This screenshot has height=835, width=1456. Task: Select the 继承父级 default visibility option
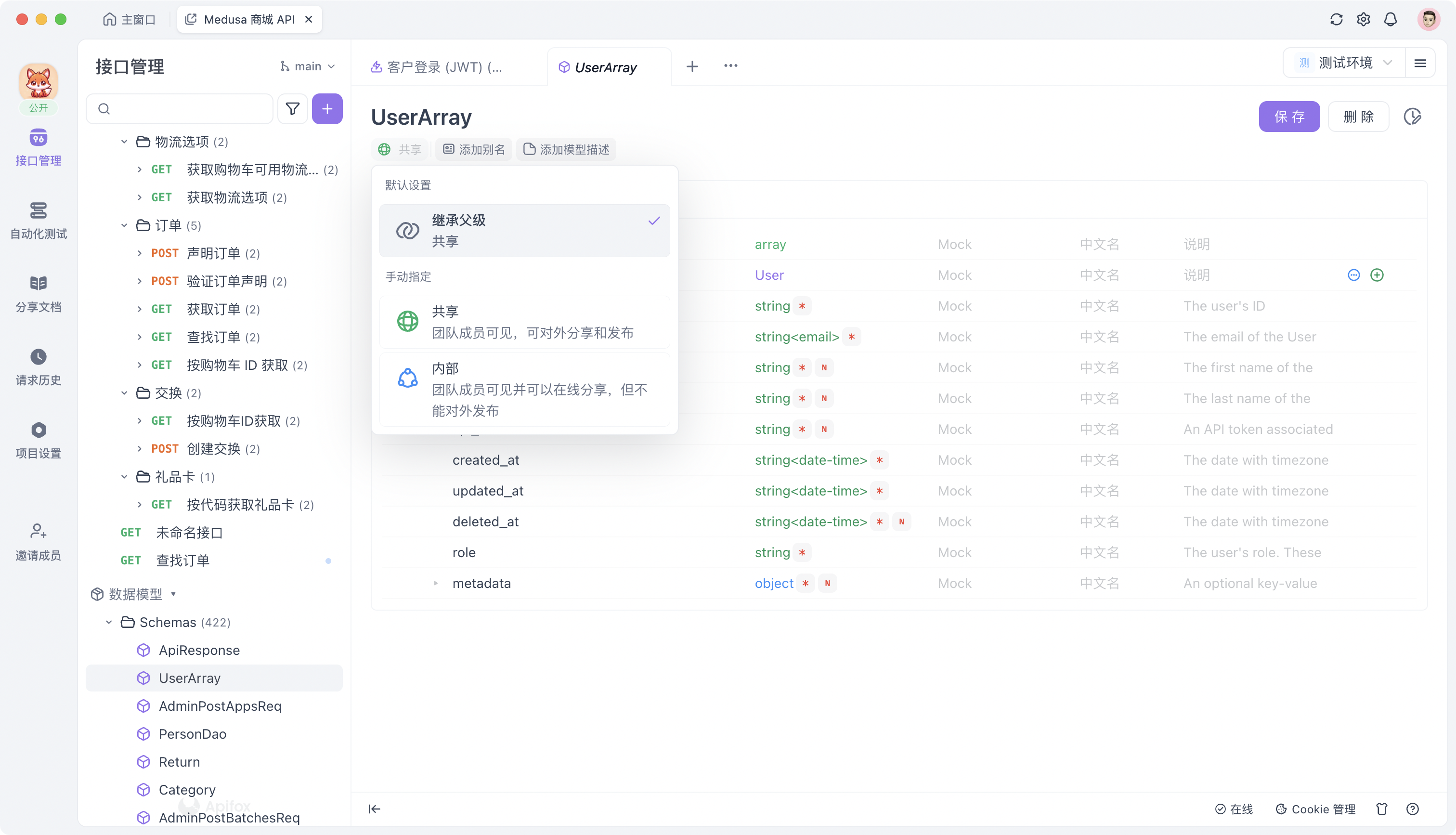point(523,231)
